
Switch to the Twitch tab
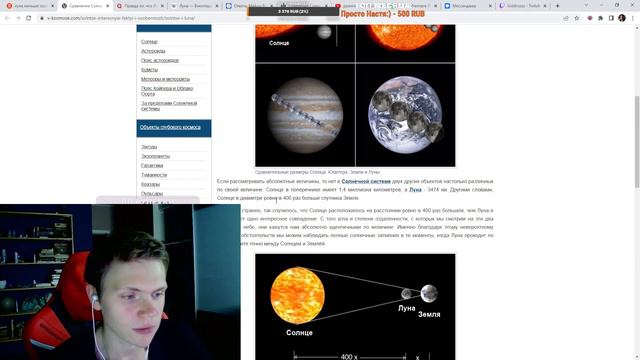(522, 6)
